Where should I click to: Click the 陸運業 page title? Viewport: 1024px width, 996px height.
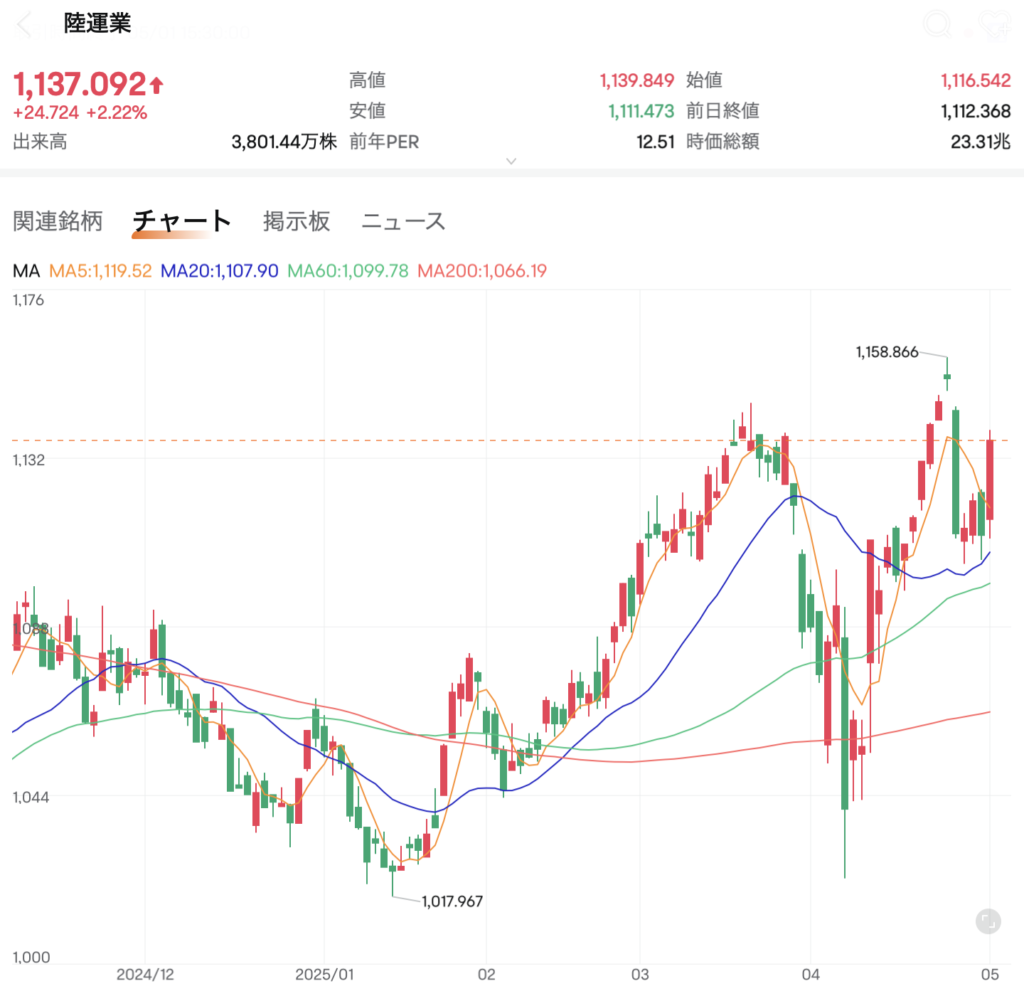[x=97, y=23]
